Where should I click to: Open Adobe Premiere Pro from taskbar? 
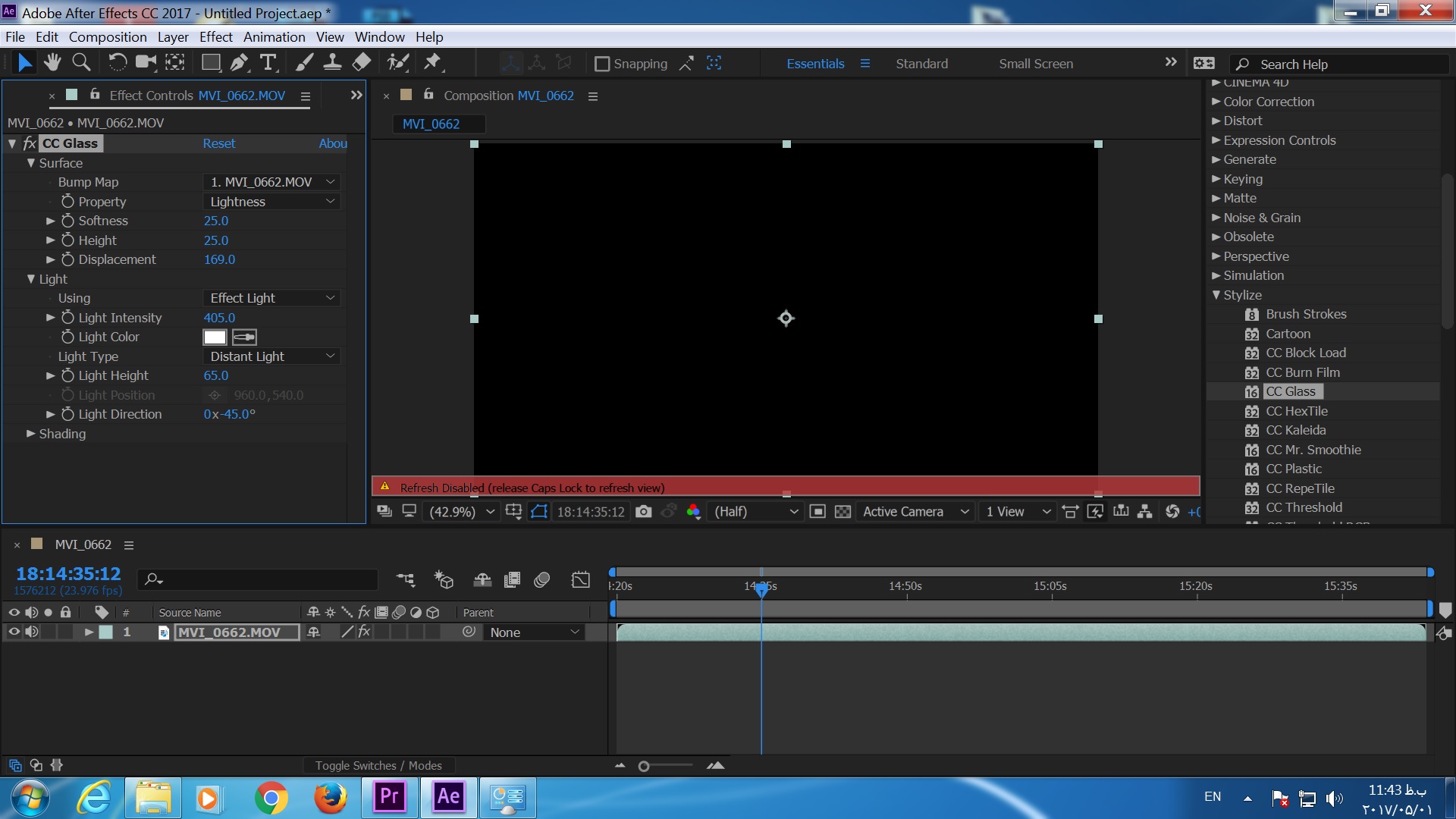coord(389,797)
